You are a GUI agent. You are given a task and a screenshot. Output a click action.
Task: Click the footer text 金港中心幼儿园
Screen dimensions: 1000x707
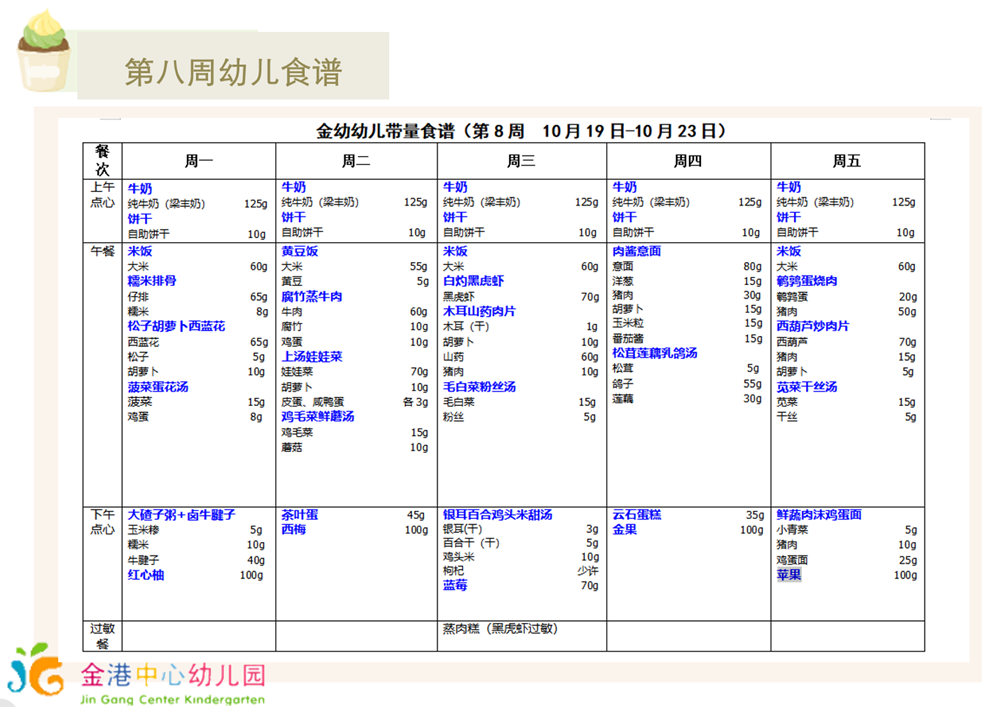[x=173, y=675]
